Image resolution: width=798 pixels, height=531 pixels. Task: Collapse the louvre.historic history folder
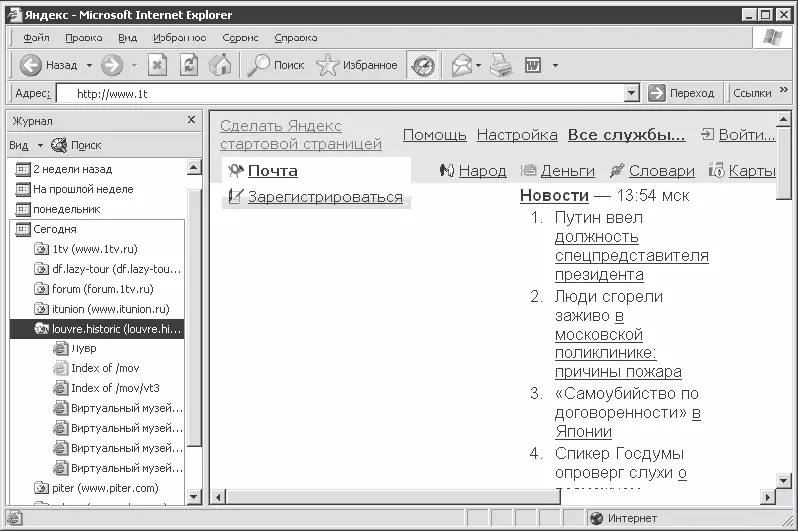click(x=97, y=329)
